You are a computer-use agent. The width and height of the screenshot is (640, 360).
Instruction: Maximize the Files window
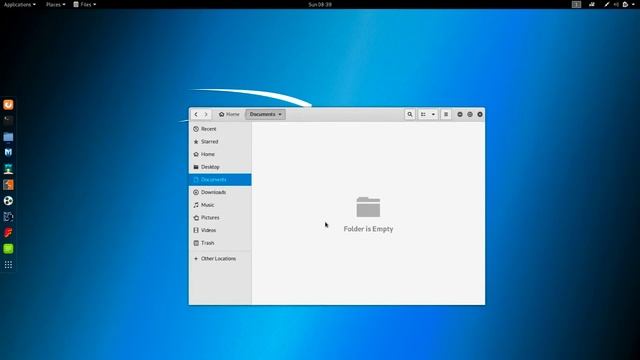click(470, 114)
